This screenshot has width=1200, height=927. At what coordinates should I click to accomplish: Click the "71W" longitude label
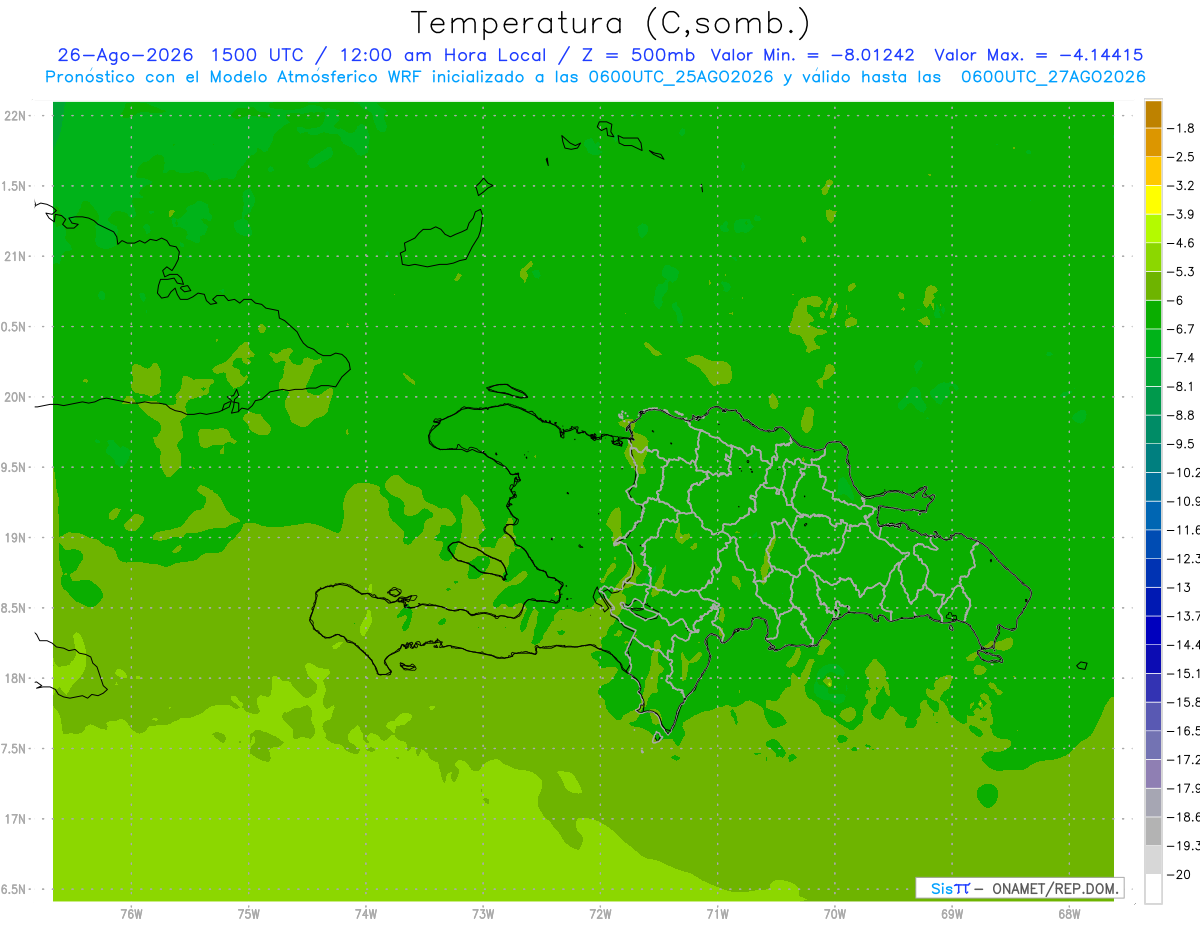click(x=717, y=914)
